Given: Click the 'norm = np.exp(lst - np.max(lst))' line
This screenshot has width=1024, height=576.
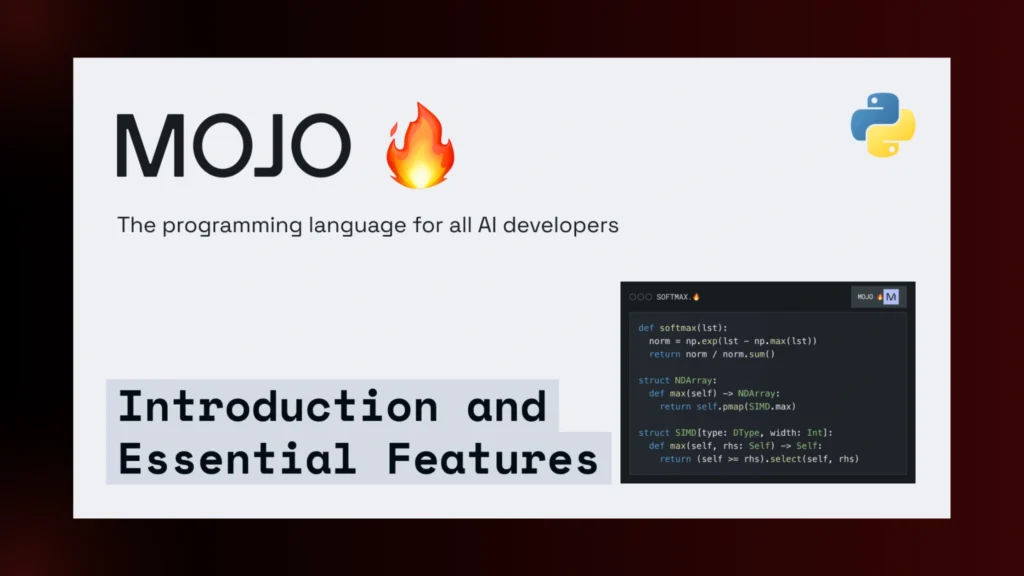Looking at the screenshot, I should (733, 341).
